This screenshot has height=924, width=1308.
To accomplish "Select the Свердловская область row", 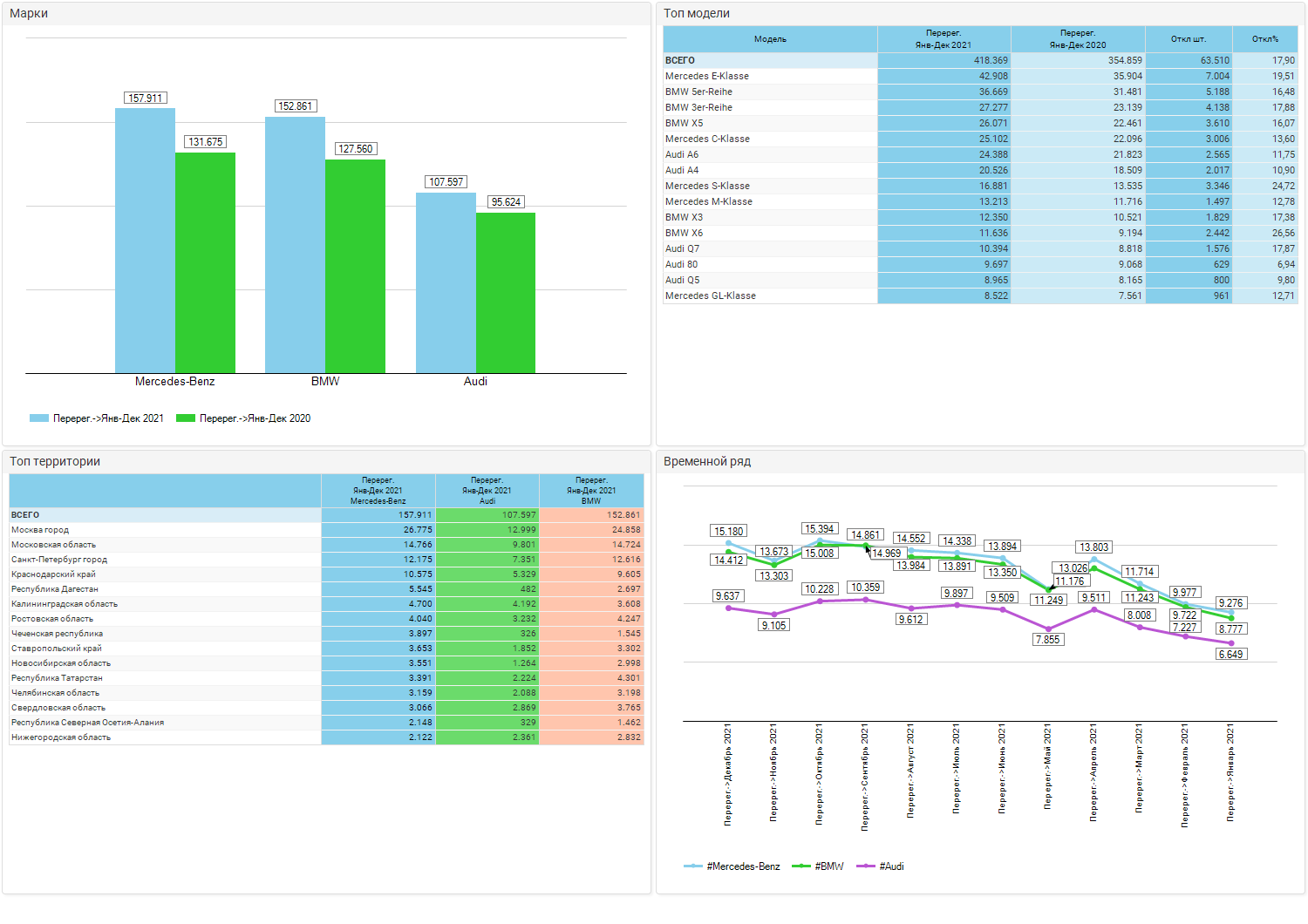I will (326, 708).
